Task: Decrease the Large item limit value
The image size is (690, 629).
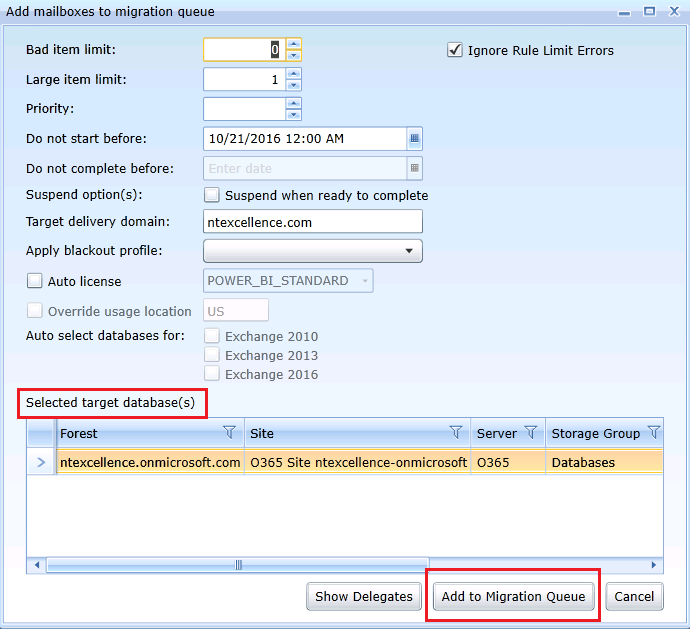Action: tap(294, 85)
